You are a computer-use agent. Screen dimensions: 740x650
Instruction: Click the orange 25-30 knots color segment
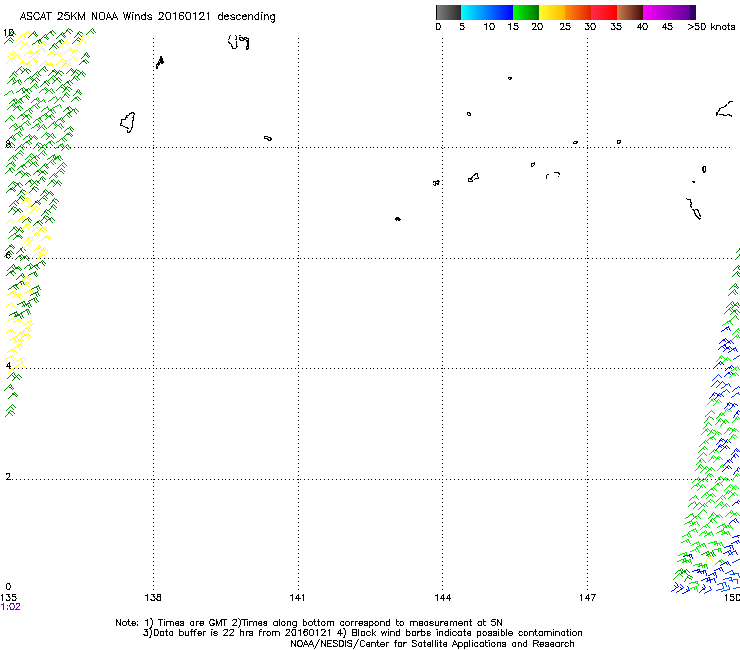pyautogui.click(x=578, y=12)
